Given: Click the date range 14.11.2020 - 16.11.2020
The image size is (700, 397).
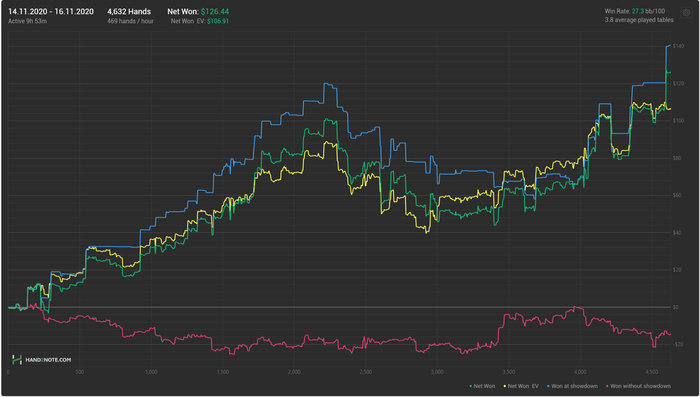Looking at the screenshot, I should [x=51, y=12].
